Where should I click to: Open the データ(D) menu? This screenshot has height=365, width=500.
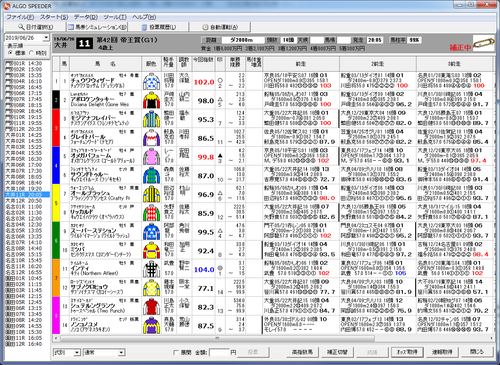[x=86, y=17]
